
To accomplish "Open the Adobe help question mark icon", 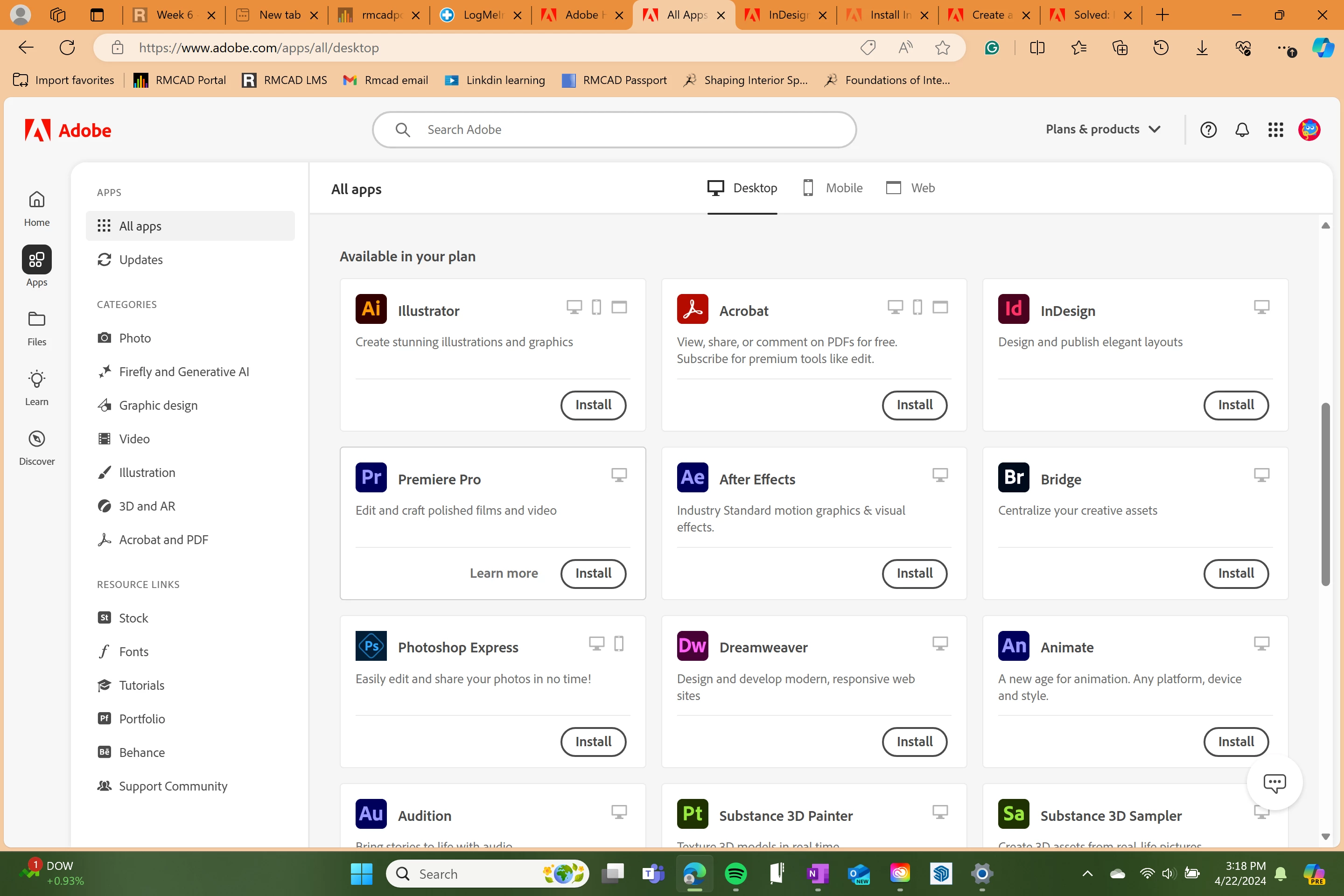I will pyautogui.click(x=1208, y=130).
